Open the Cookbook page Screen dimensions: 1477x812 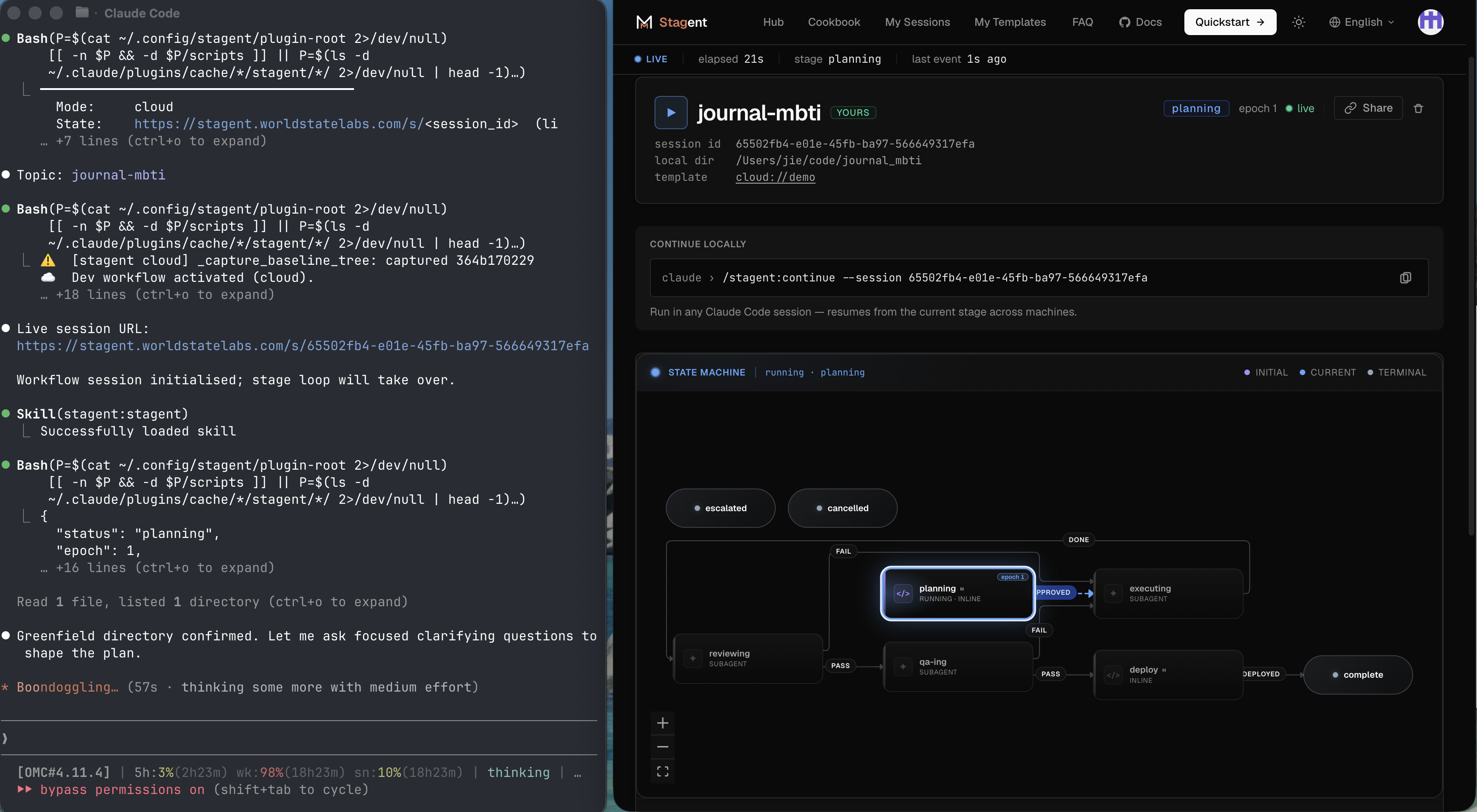coord(834,22)
